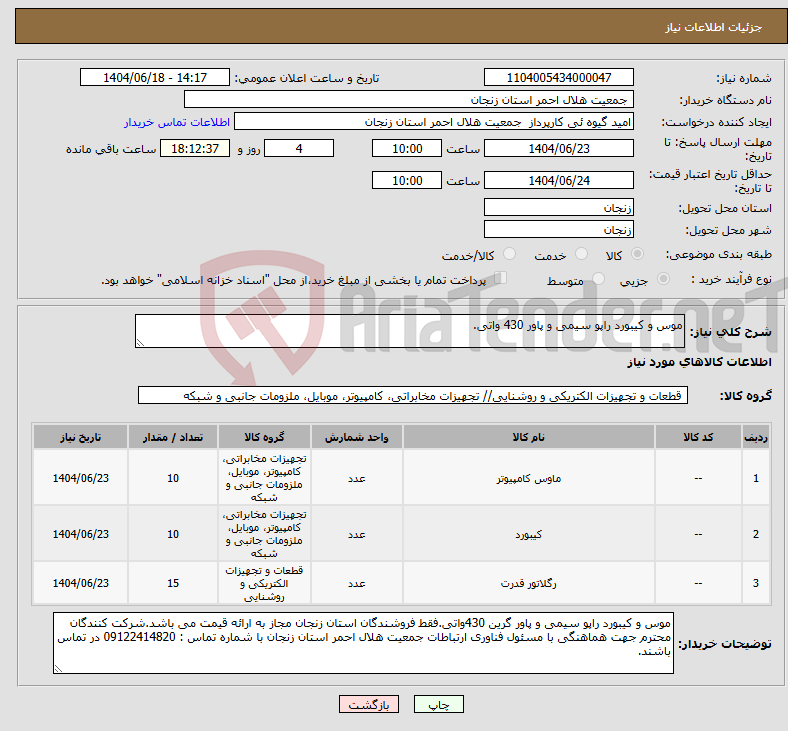Click the ماوس کامپیوتر item name cell
Viewport: 788px width, 731px height.
coord(528,478)
